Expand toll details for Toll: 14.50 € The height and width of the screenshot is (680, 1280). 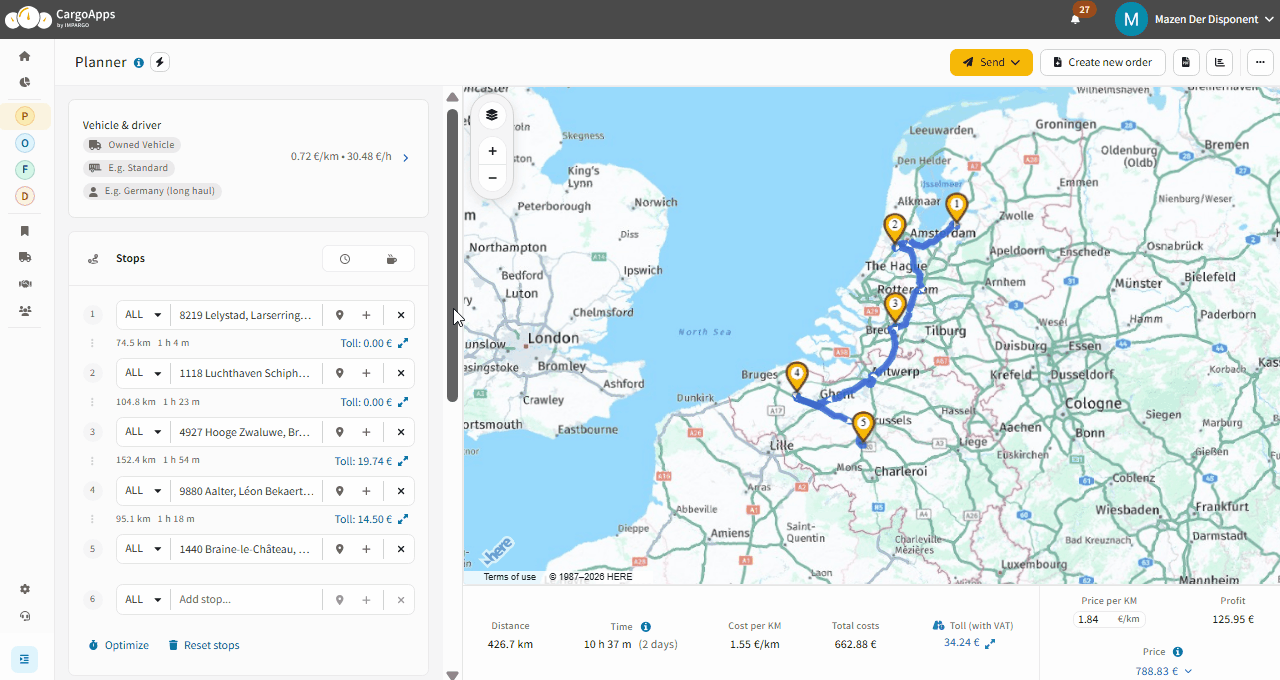(x=403, y=519)
